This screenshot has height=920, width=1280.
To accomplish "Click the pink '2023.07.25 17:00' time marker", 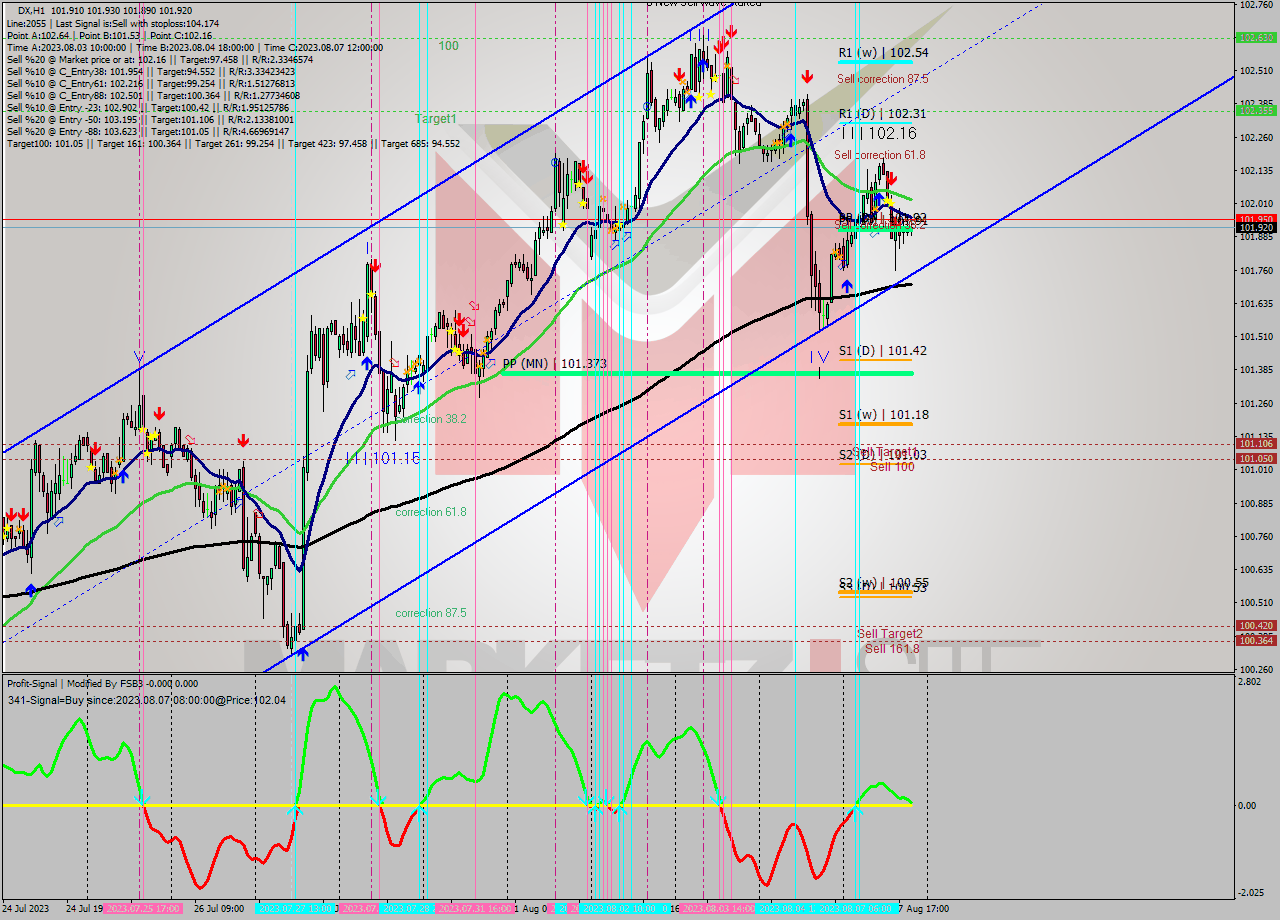I will pos(143,909).
